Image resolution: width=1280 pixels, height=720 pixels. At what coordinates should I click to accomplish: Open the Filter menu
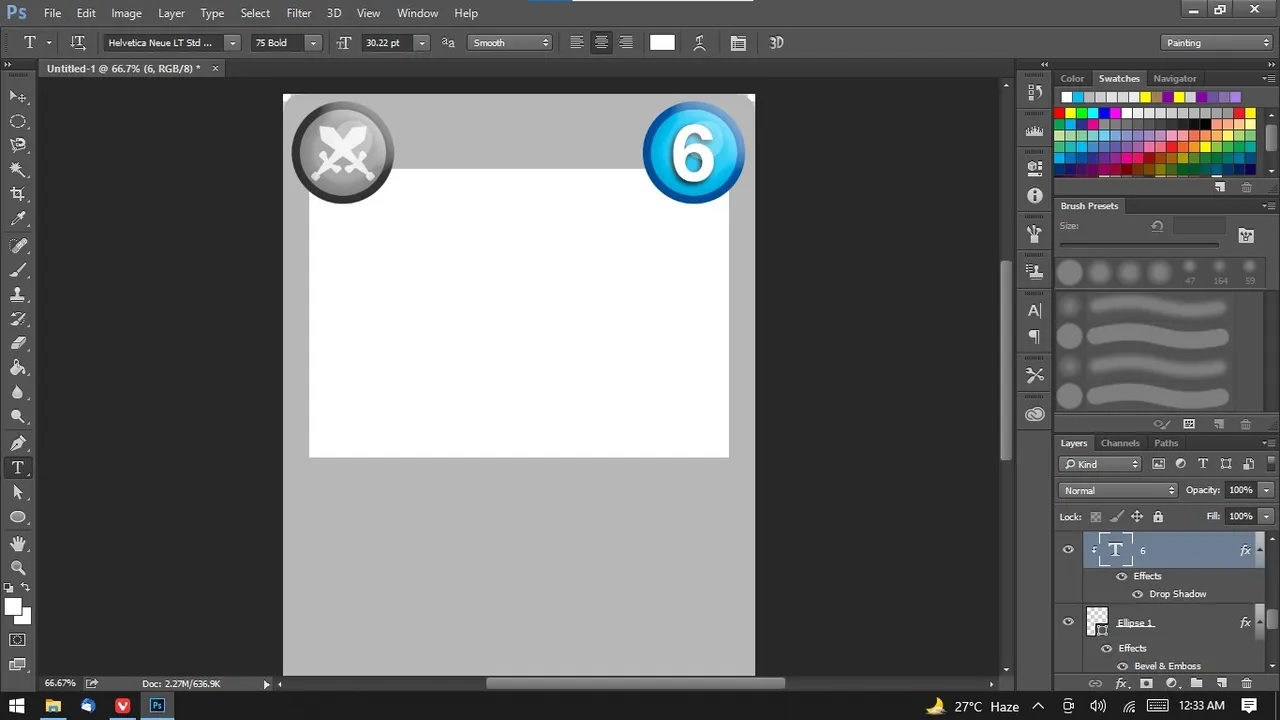(298, 13)
